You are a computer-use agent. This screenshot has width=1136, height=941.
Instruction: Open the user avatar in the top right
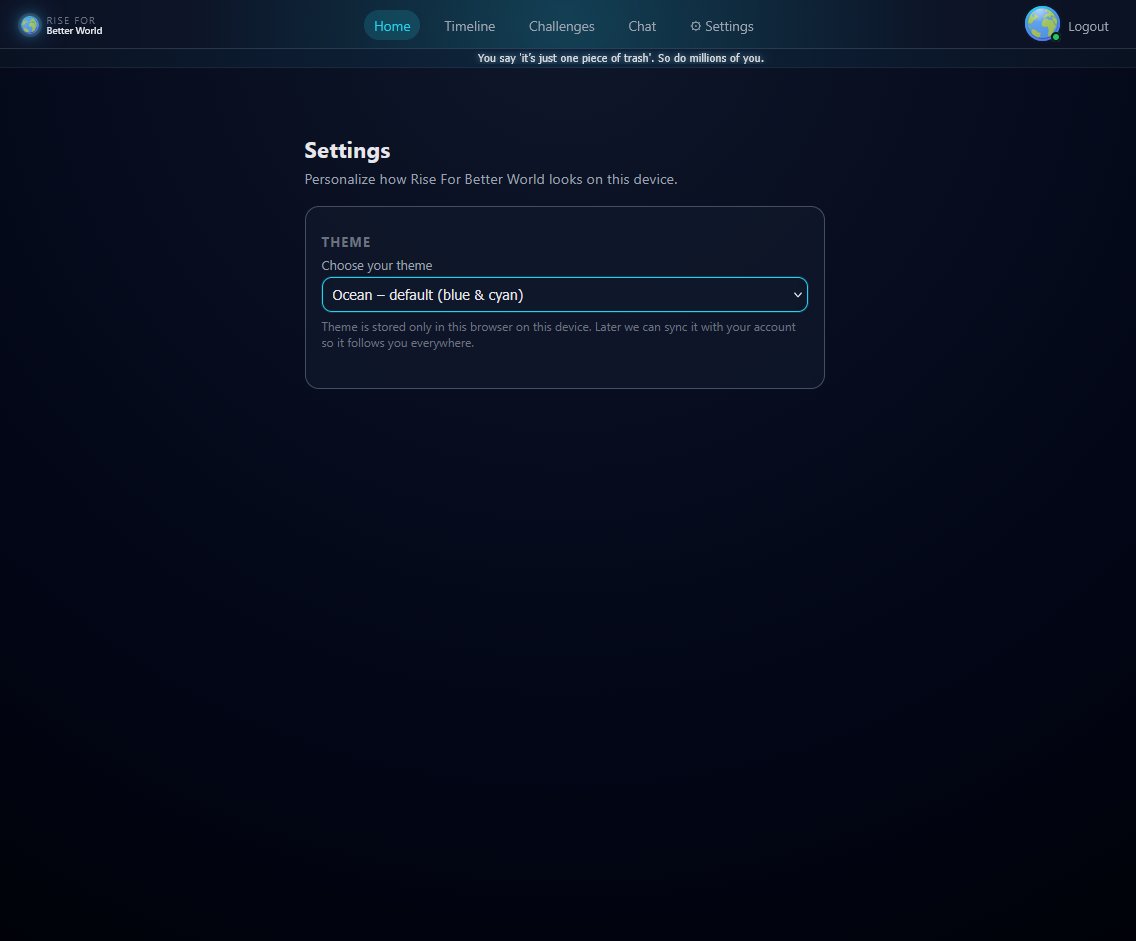1042,23
